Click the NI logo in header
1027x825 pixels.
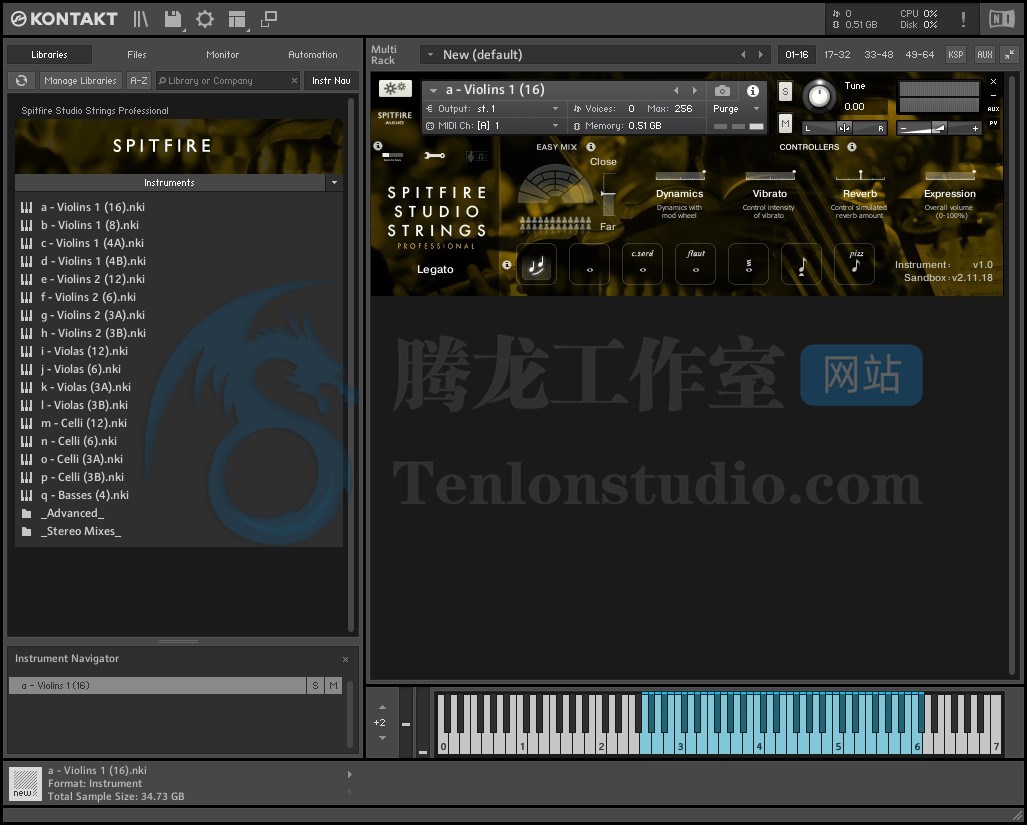[1001, 19]
